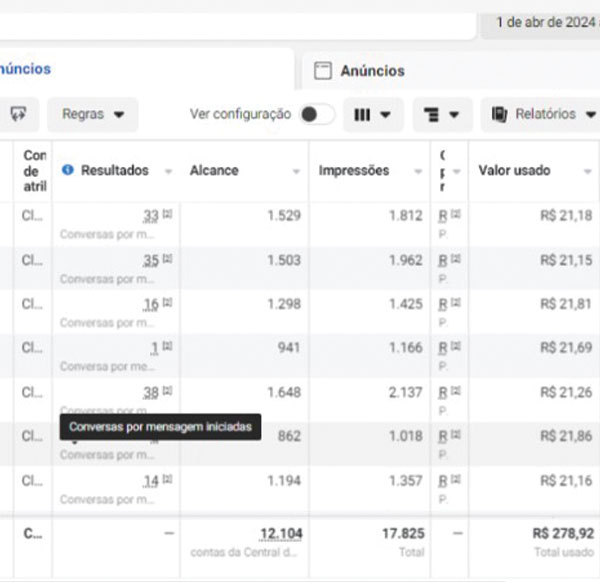Click the Impressões column sort arrow
Viewport: 600px width, 582px height.
click(416, 171)
